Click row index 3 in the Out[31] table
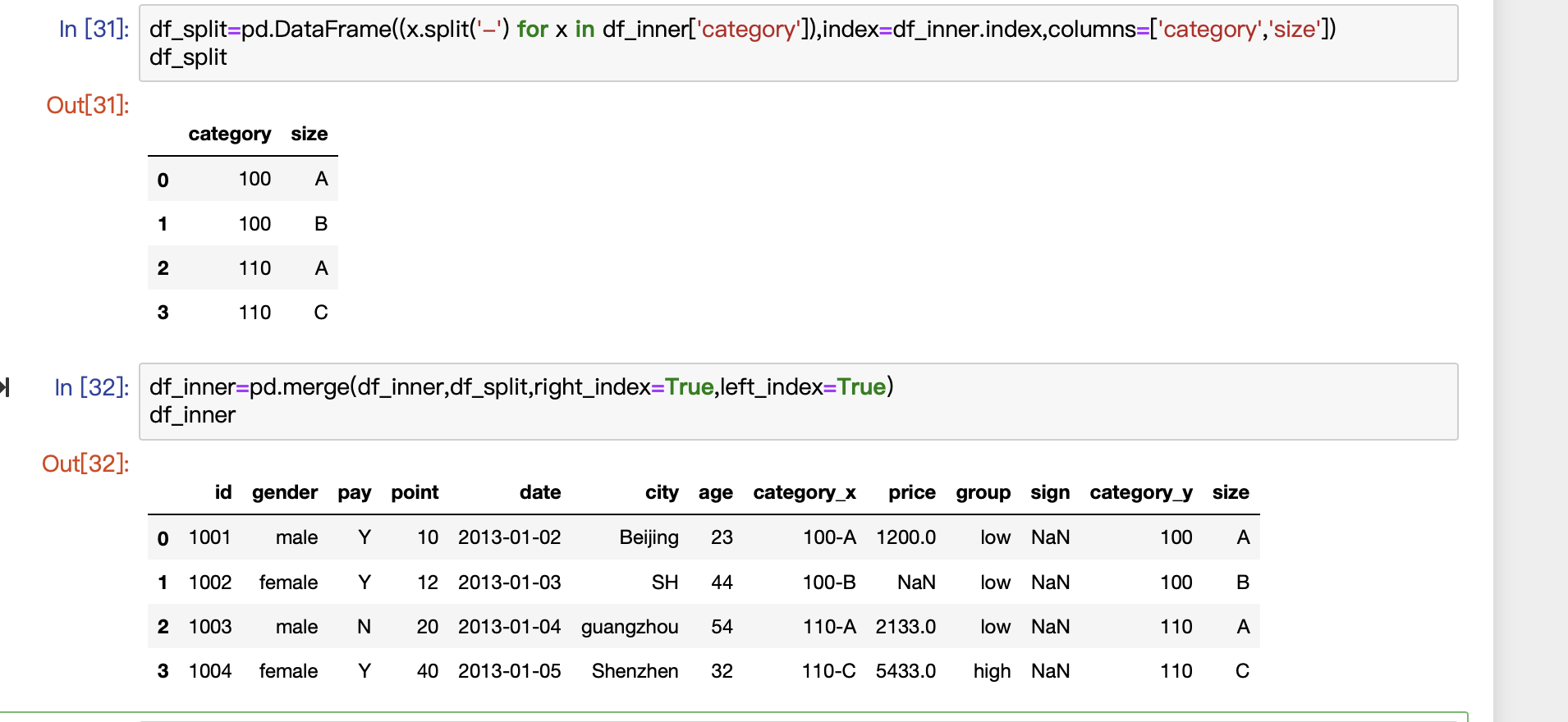Screen dimensions: 1568x722 point(163,313)
